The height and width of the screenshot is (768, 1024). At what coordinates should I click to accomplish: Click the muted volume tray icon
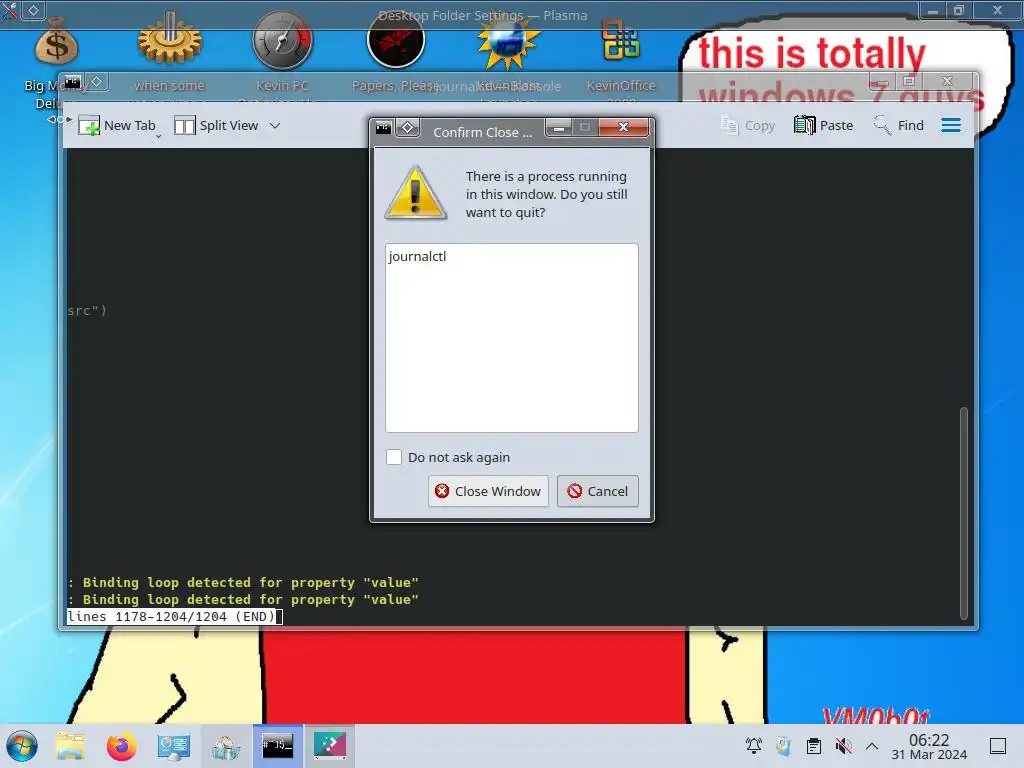[x=844, y=746]
